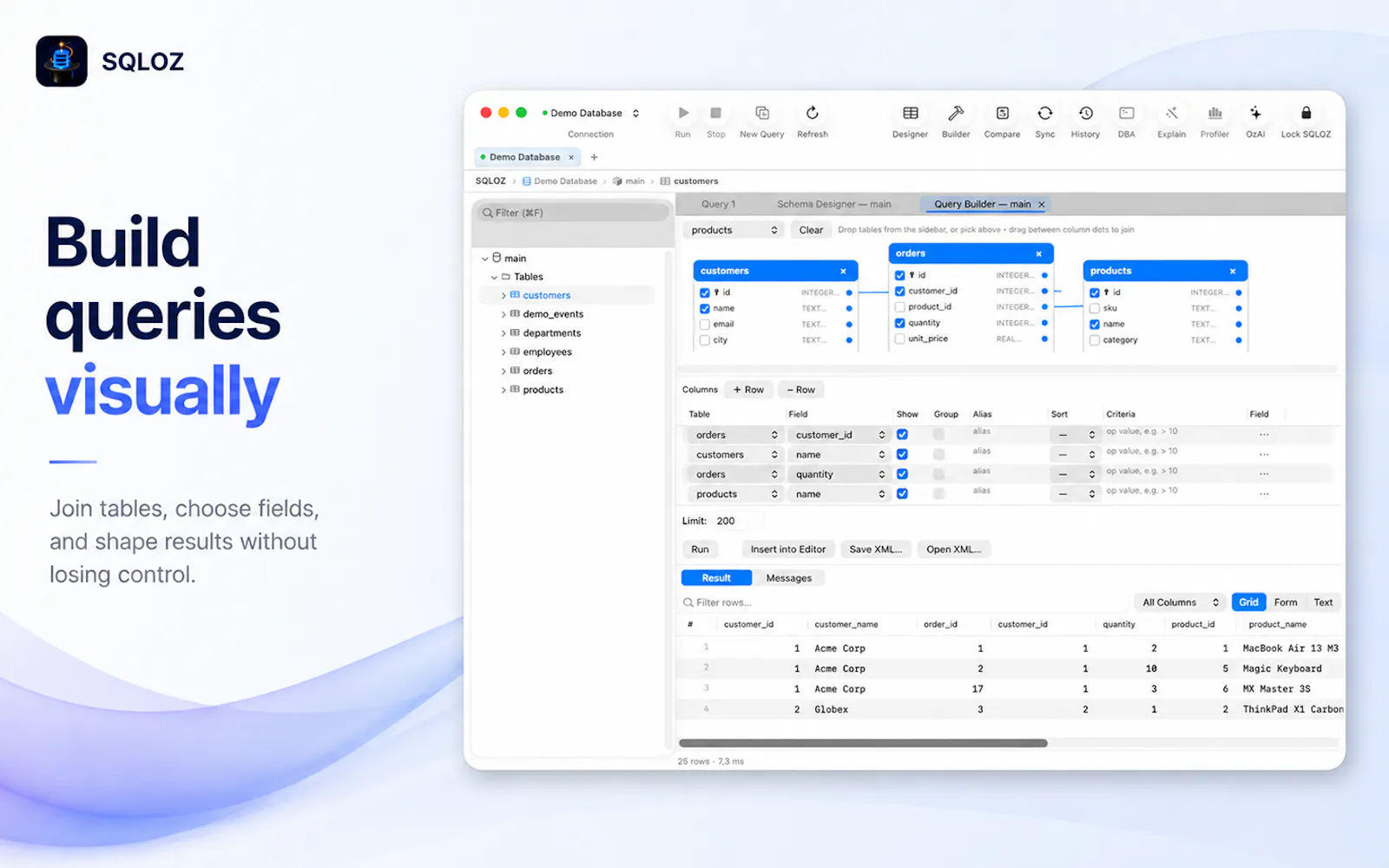
Task: Click the Filter rows input field
Action: (903, 602)
